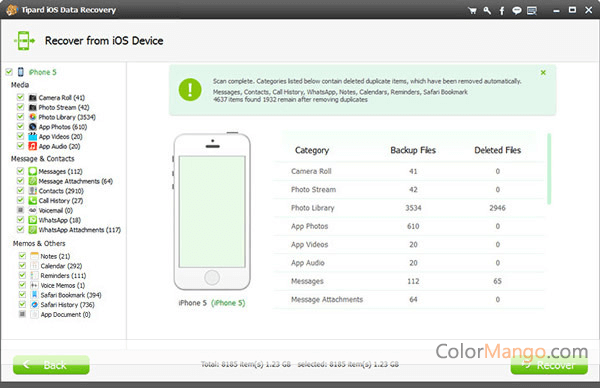
Task: Toggle the Messages (112) checkbox
Action: 21,171
